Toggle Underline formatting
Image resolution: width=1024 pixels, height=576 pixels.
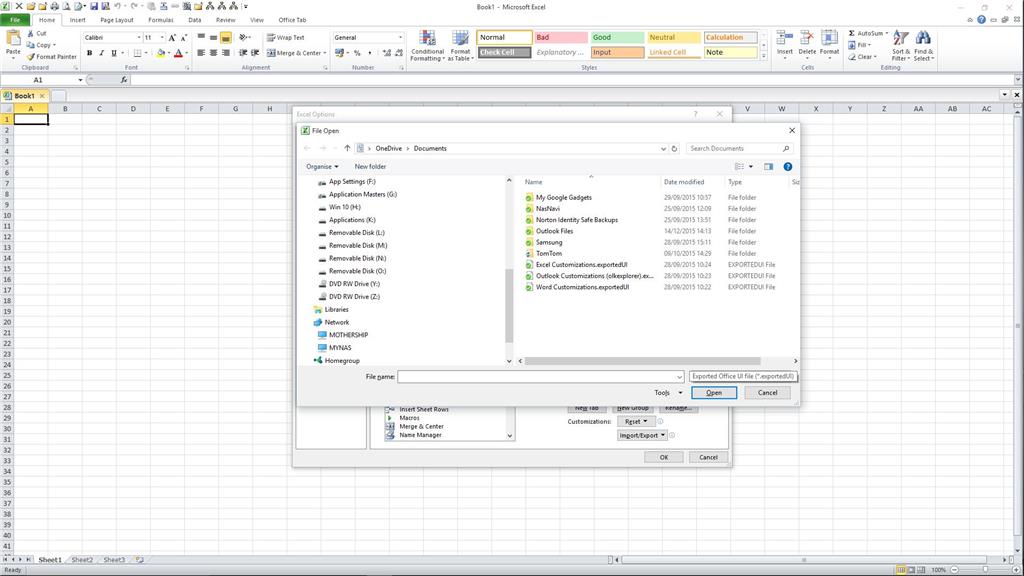tap(114, 53)
